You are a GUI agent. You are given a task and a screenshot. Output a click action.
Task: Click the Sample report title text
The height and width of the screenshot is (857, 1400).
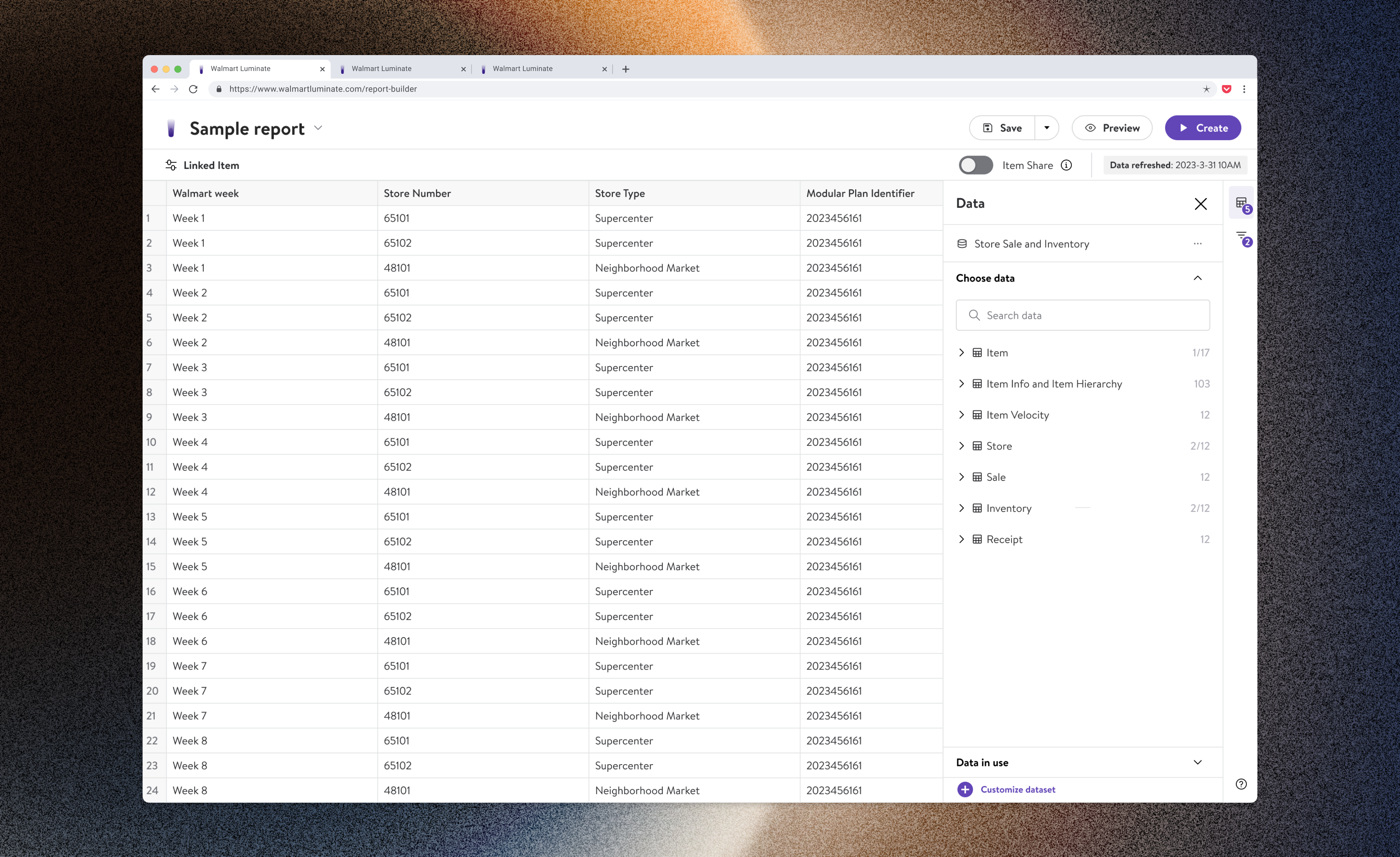(247, 128)
